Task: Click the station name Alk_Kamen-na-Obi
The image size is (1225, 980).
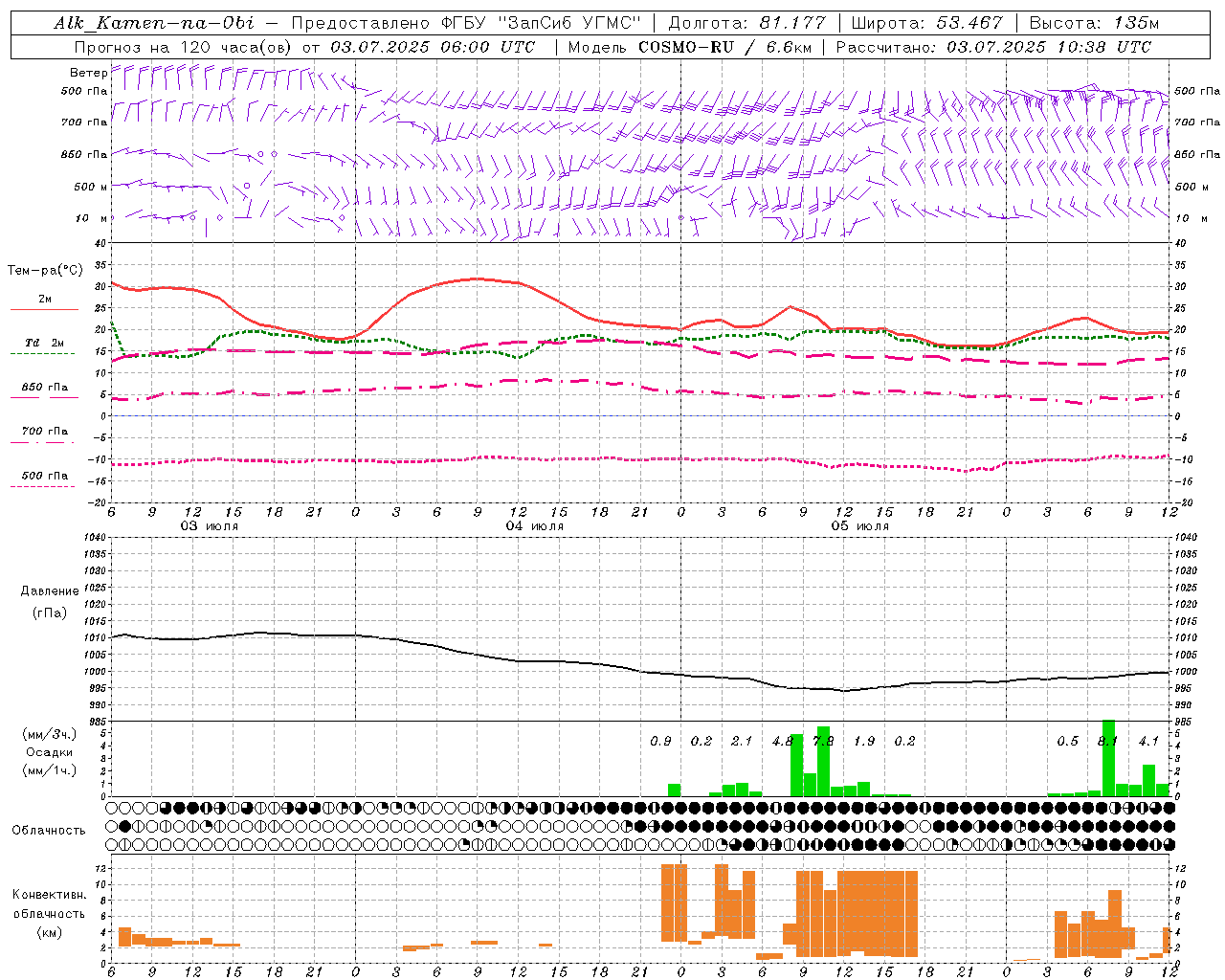Action: (154, 23)
